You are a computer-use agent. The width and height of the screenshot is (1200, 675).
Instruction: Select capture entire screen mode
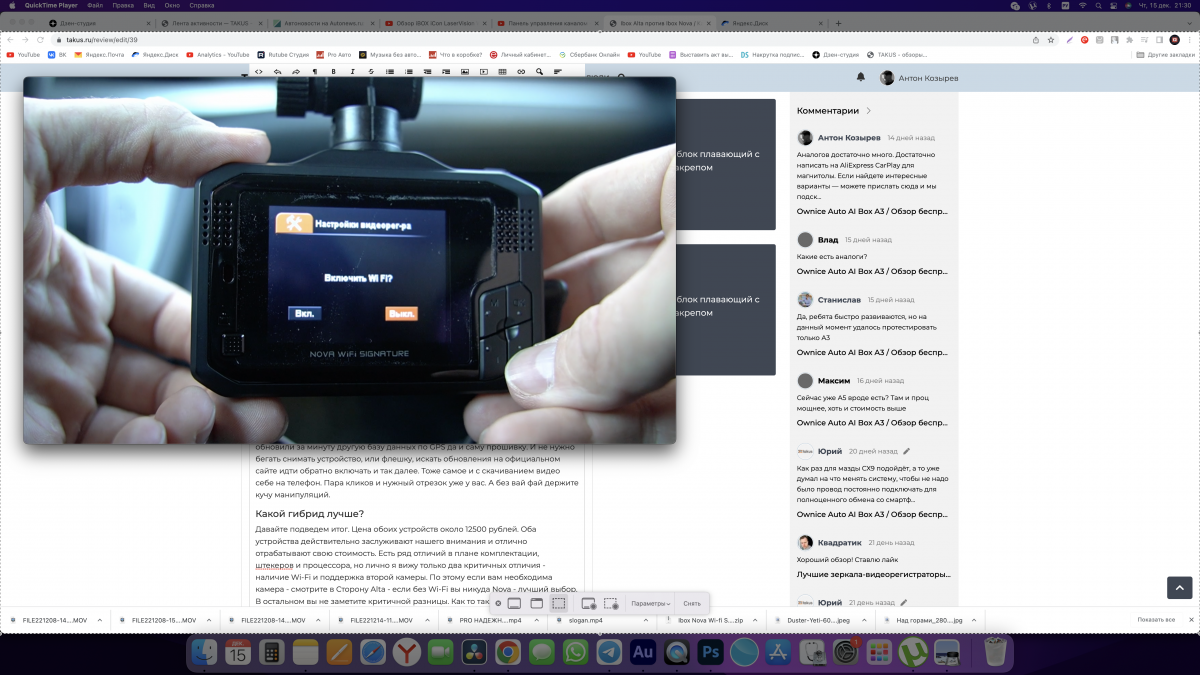pos(514,604)
